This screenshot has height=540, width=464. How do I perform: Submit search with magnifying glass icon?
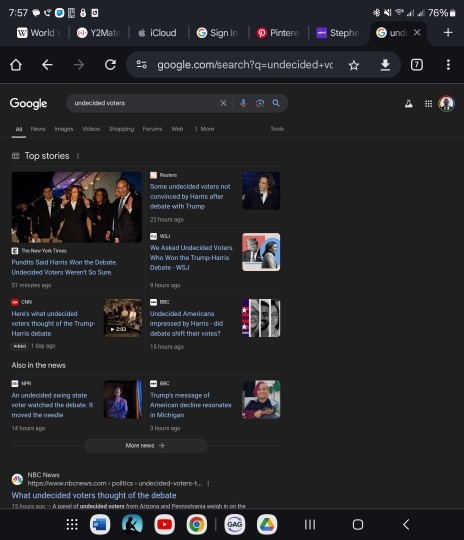pyautogui.click(x=276, y=103)
